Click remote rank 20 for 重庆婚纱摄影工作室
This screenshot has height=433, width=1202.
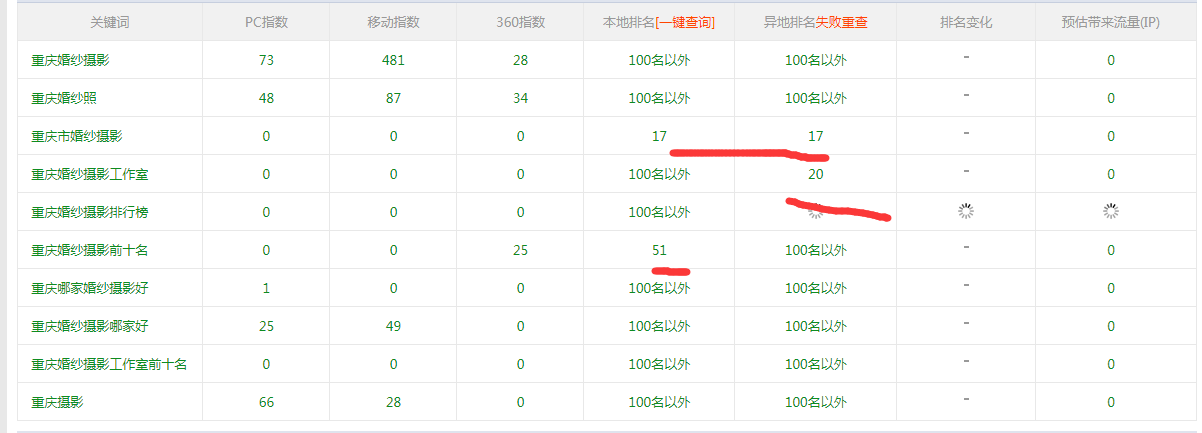click(816, 174)
